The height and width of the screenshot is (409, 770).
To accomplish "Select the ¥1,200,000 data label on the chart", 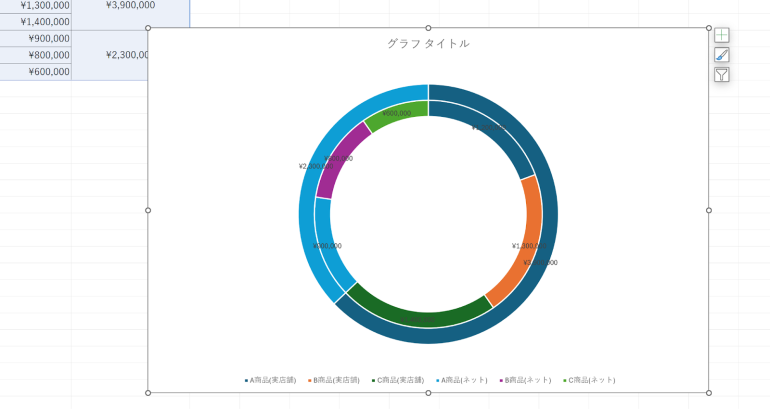I will pos(489,128).
